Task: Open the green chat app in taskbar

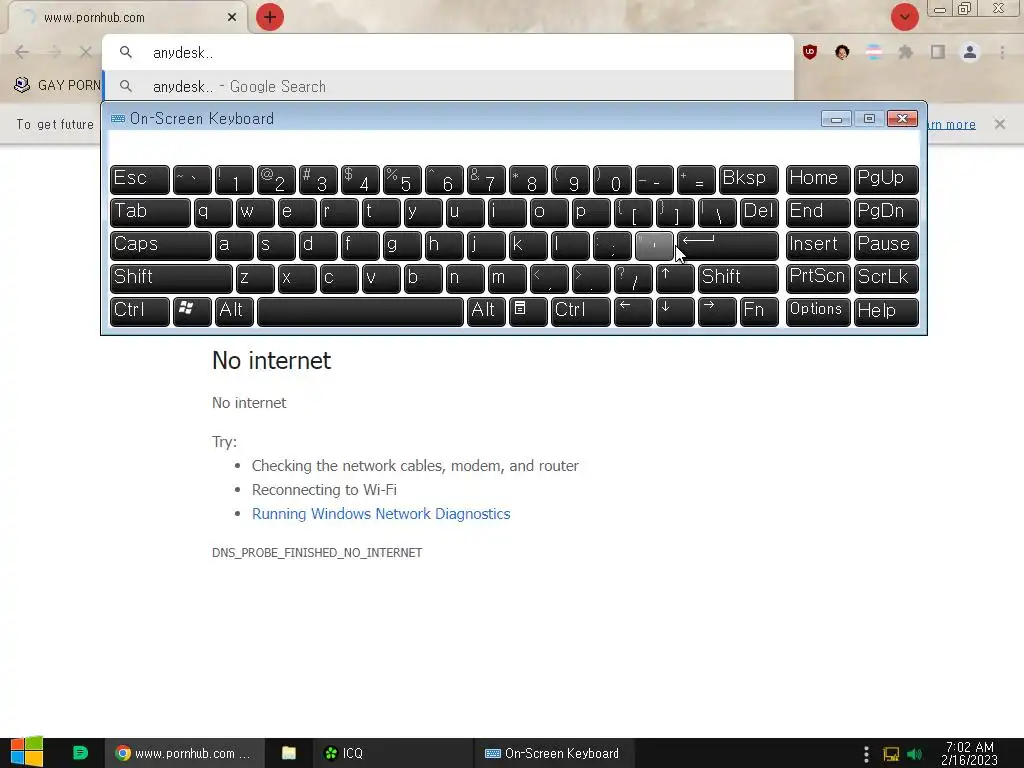Action: point(80,753)
